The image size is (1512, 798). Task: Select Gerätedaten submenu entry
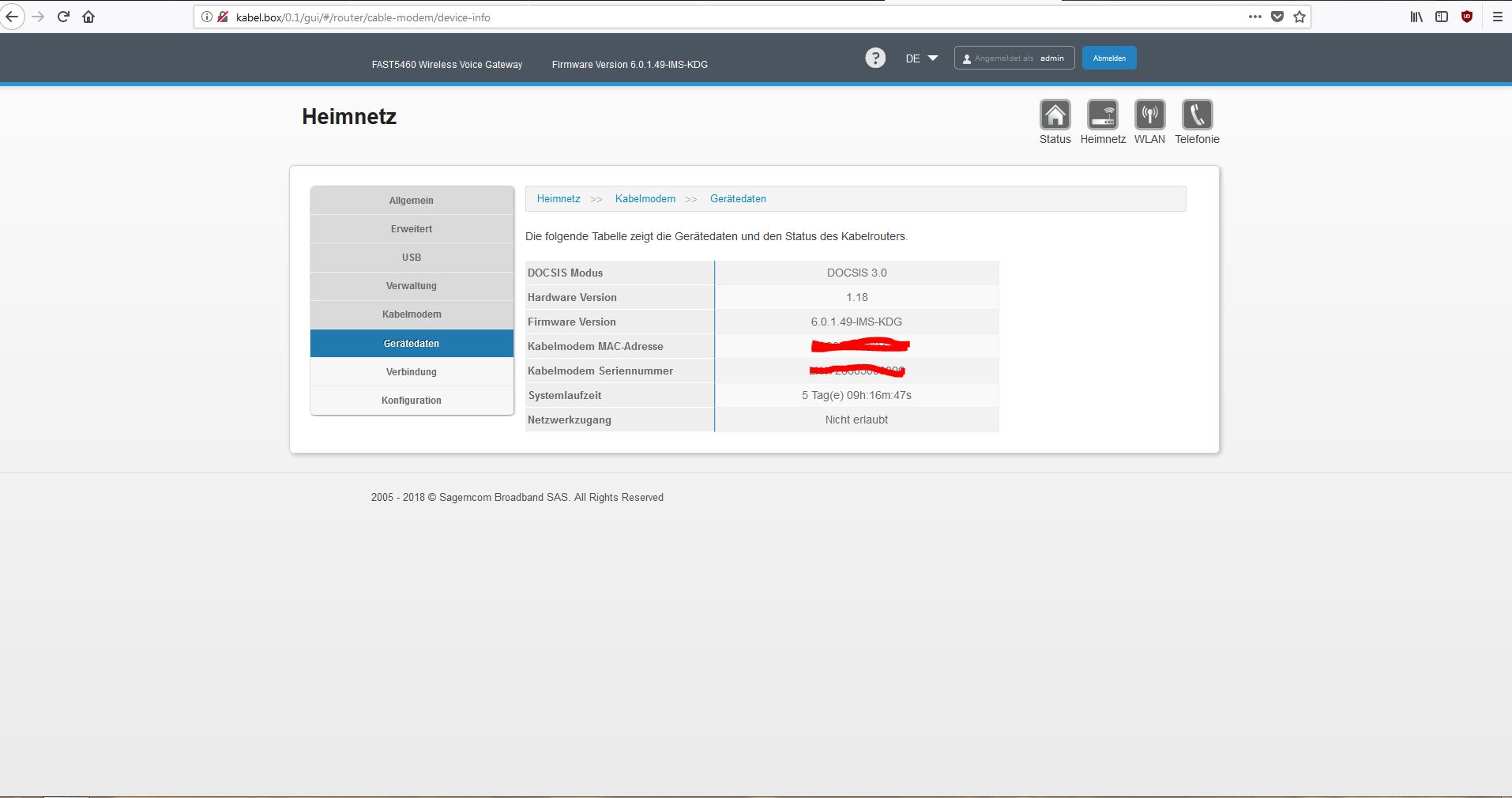[x=412, y=344]
